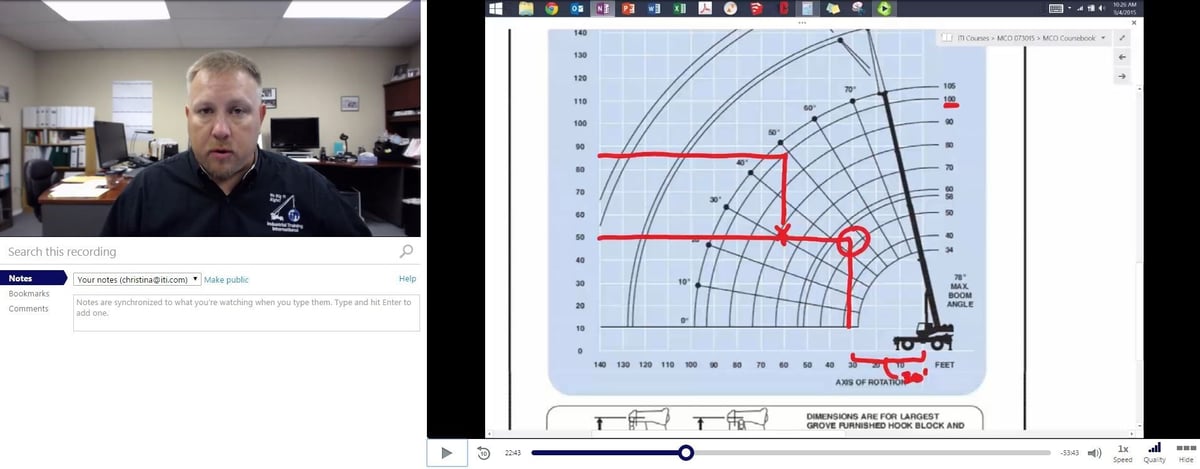
Task: Click the search magnifier icon
Action: tap(406, 251)
